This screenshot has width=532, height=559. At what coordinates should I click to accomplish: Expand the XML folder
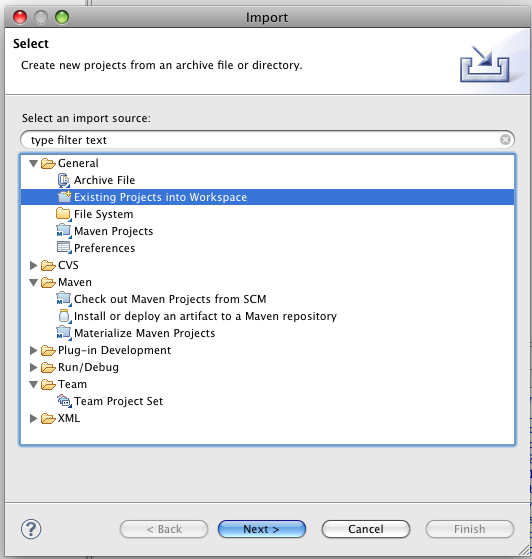[x=34, y=418]
